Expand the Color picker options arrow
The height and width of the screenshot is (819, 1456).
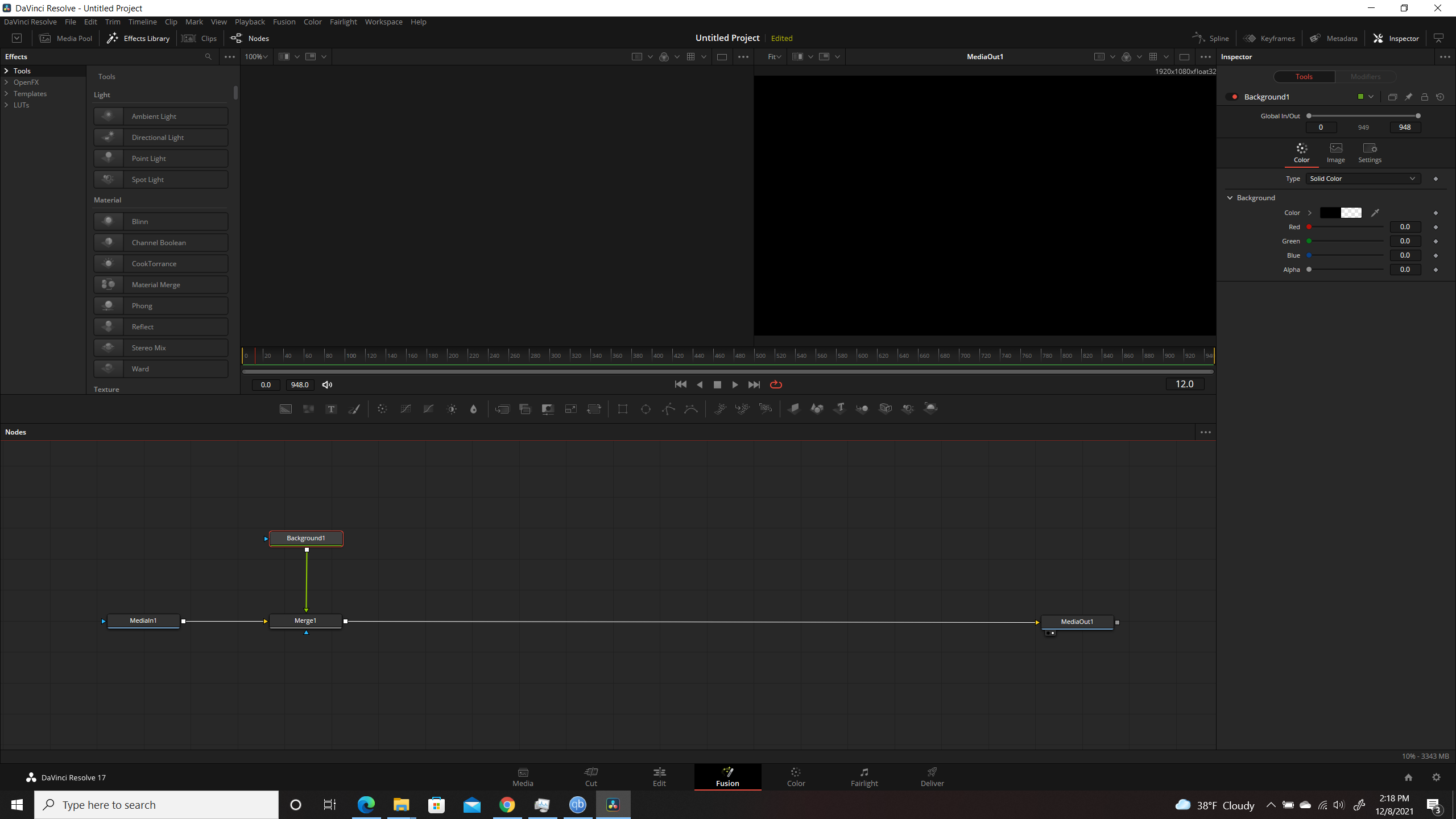tap(1310, 213)
